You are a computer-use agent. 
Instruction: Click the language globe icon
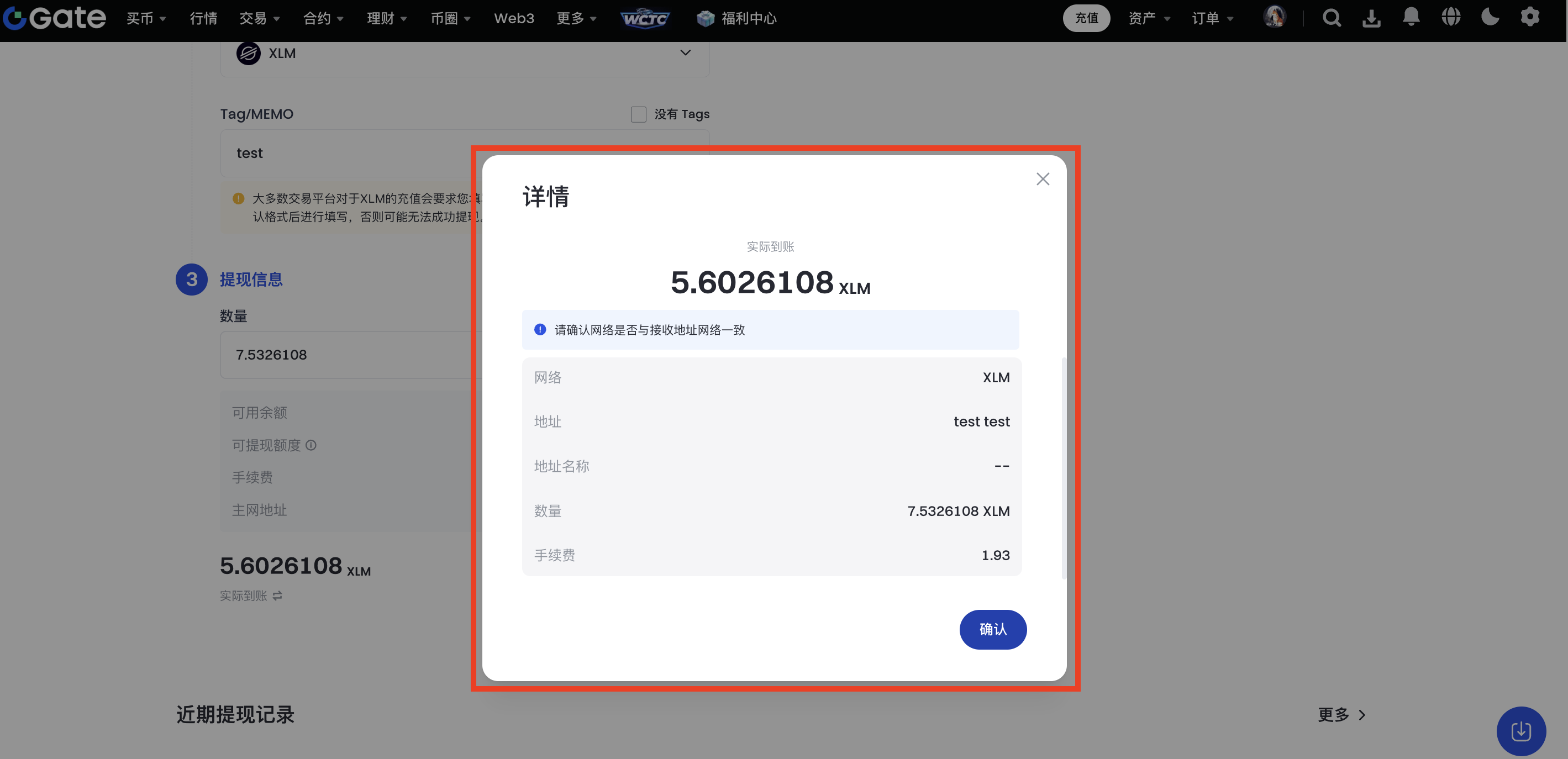point(1450,17)
